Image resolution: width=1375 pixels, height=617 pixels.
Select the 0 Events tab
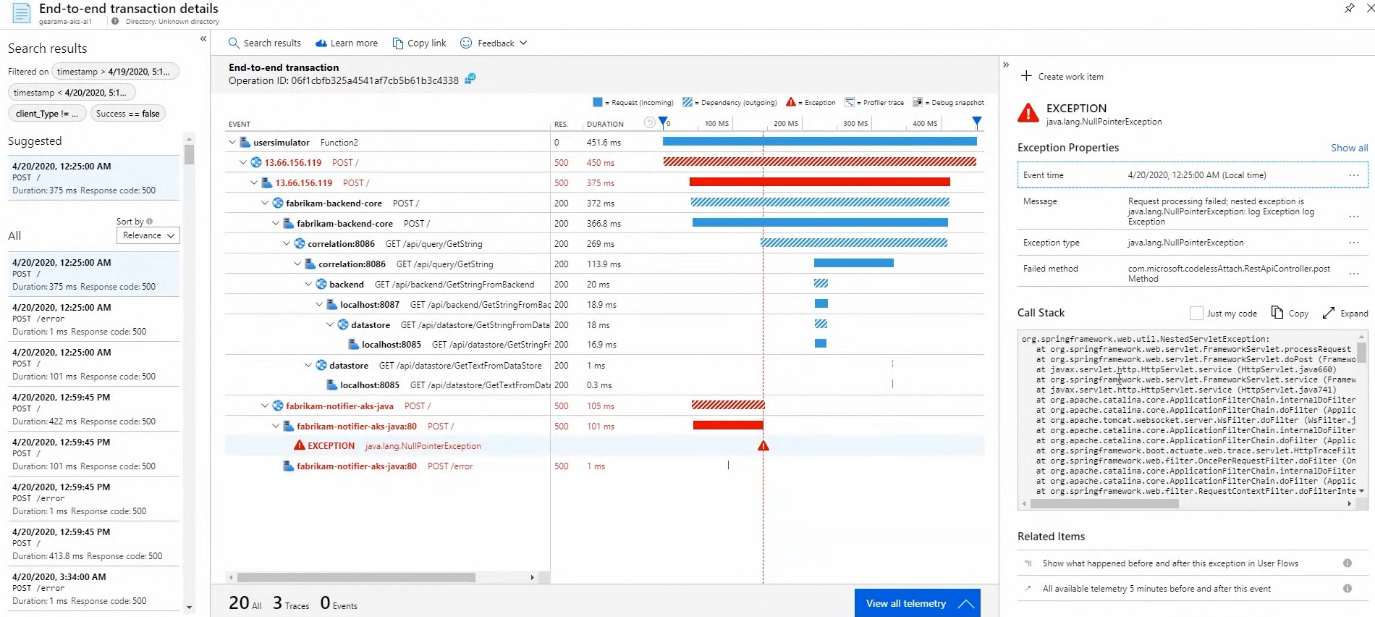(338, 603)
